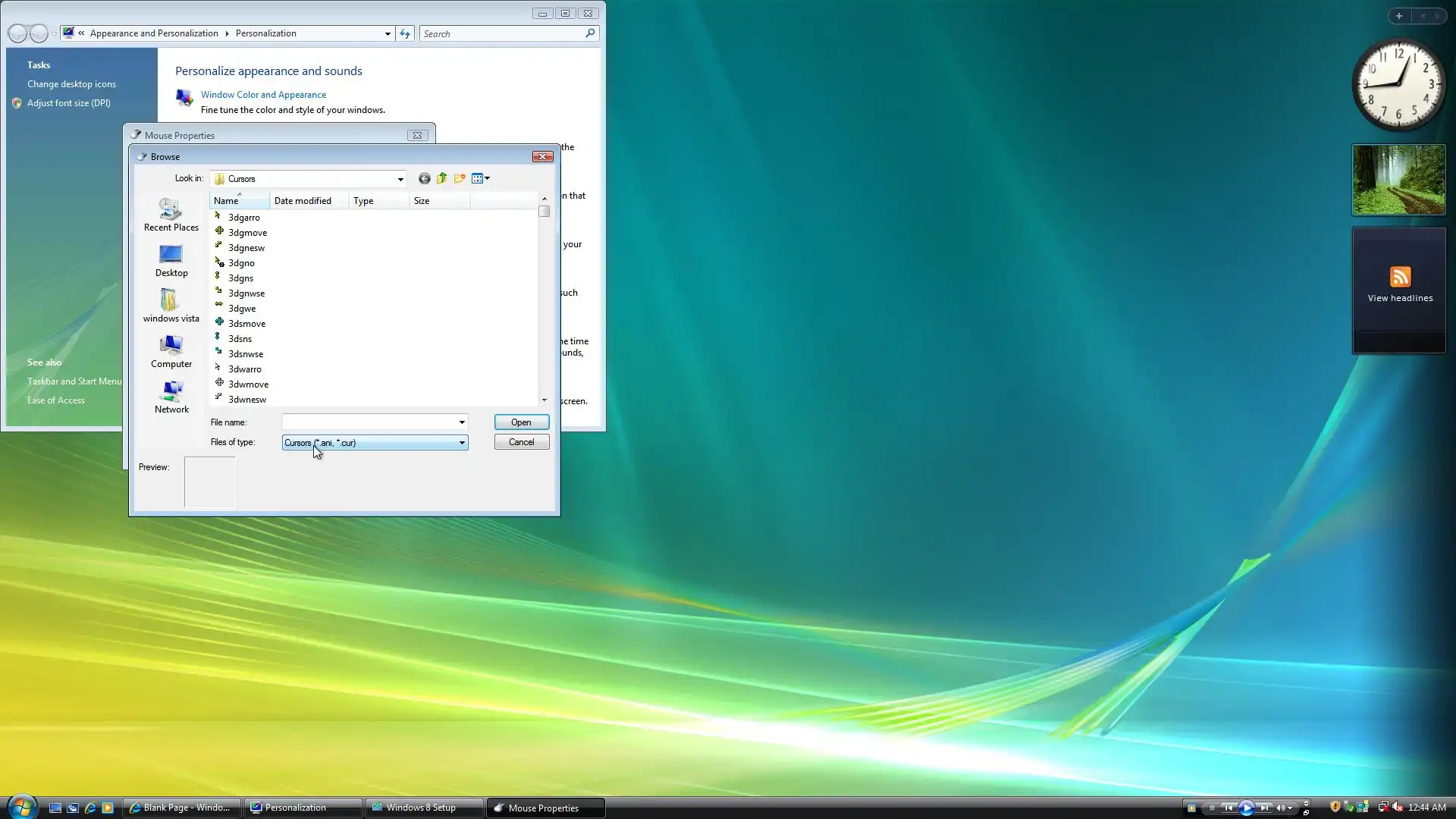The width and height of the screenshot is (1456, 819).
Task: Open Network in the places bar
Action: coord(171,397)
